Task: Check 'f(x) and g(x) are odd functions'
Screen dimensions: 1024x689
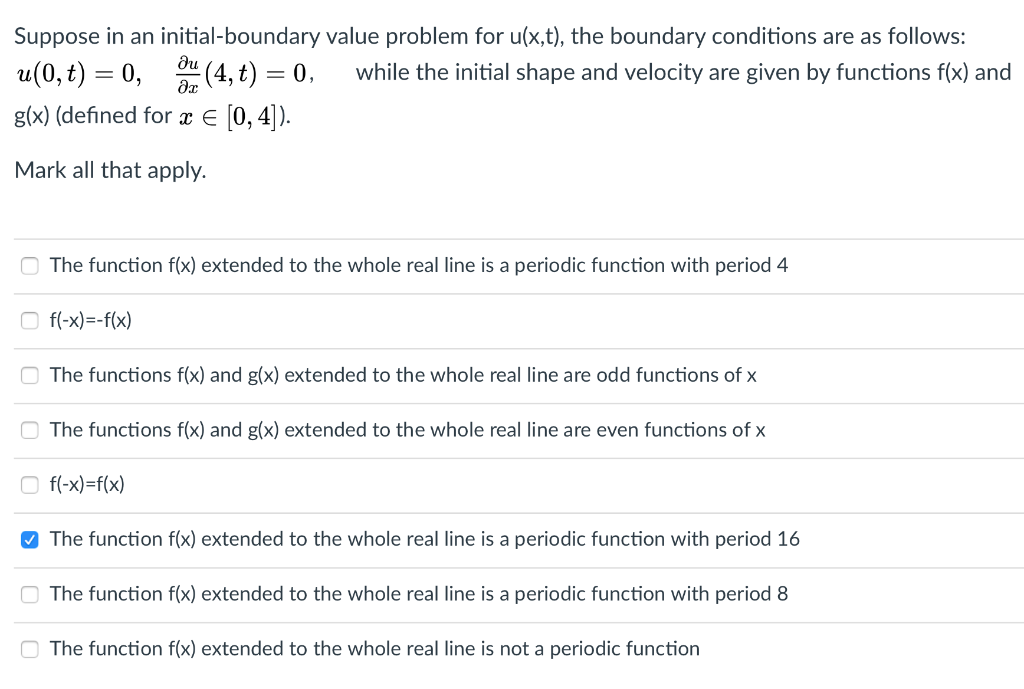Action: click(29, 375)
